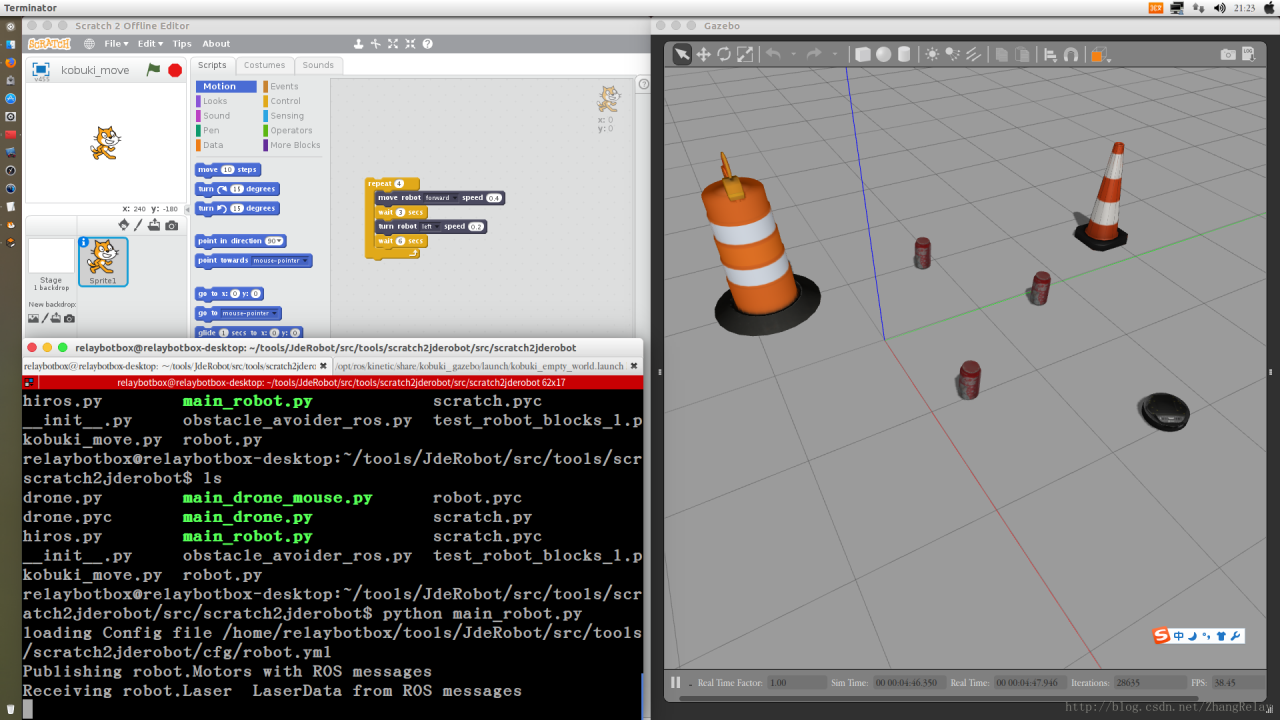Add a point light in Gazebo

tap(932, 54)
